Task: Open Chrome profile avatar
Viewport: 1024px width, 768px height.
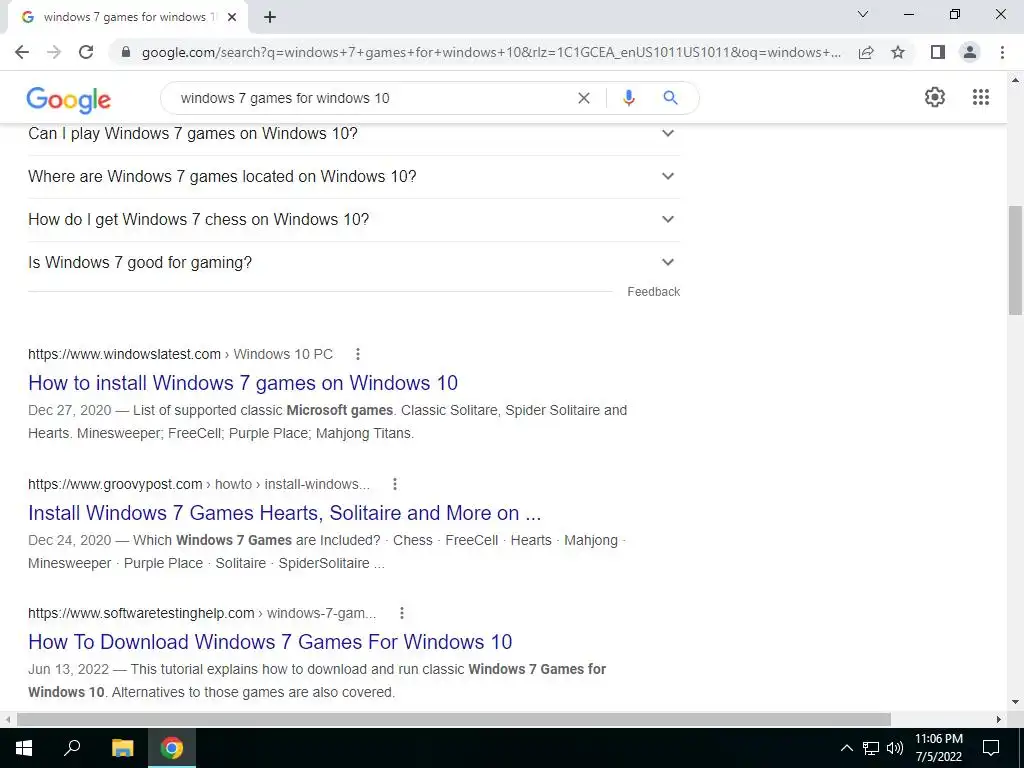Action: [x=970, y=52]
